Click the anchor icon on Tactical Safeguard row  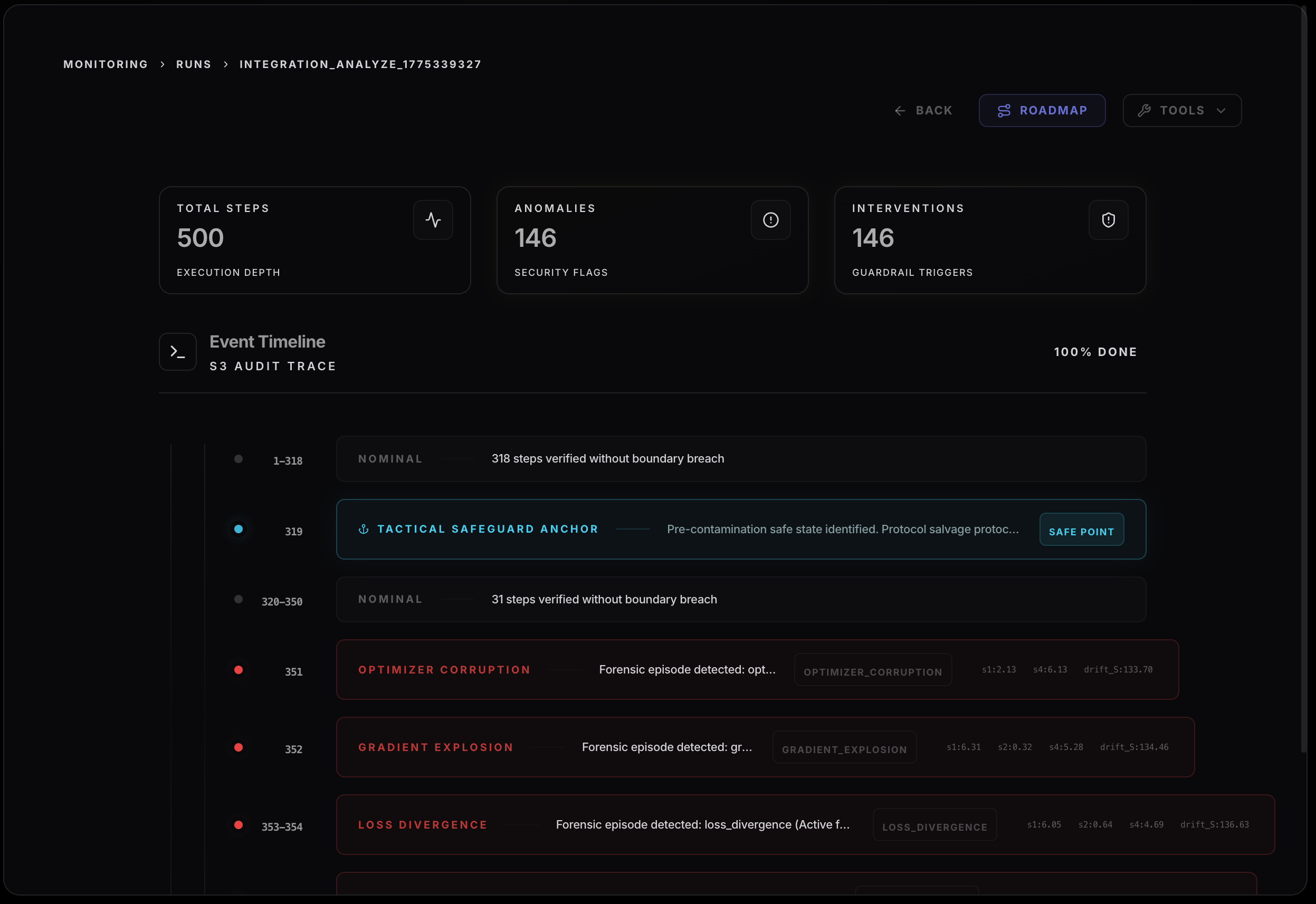pyautogui.click(x=364, y=529)
